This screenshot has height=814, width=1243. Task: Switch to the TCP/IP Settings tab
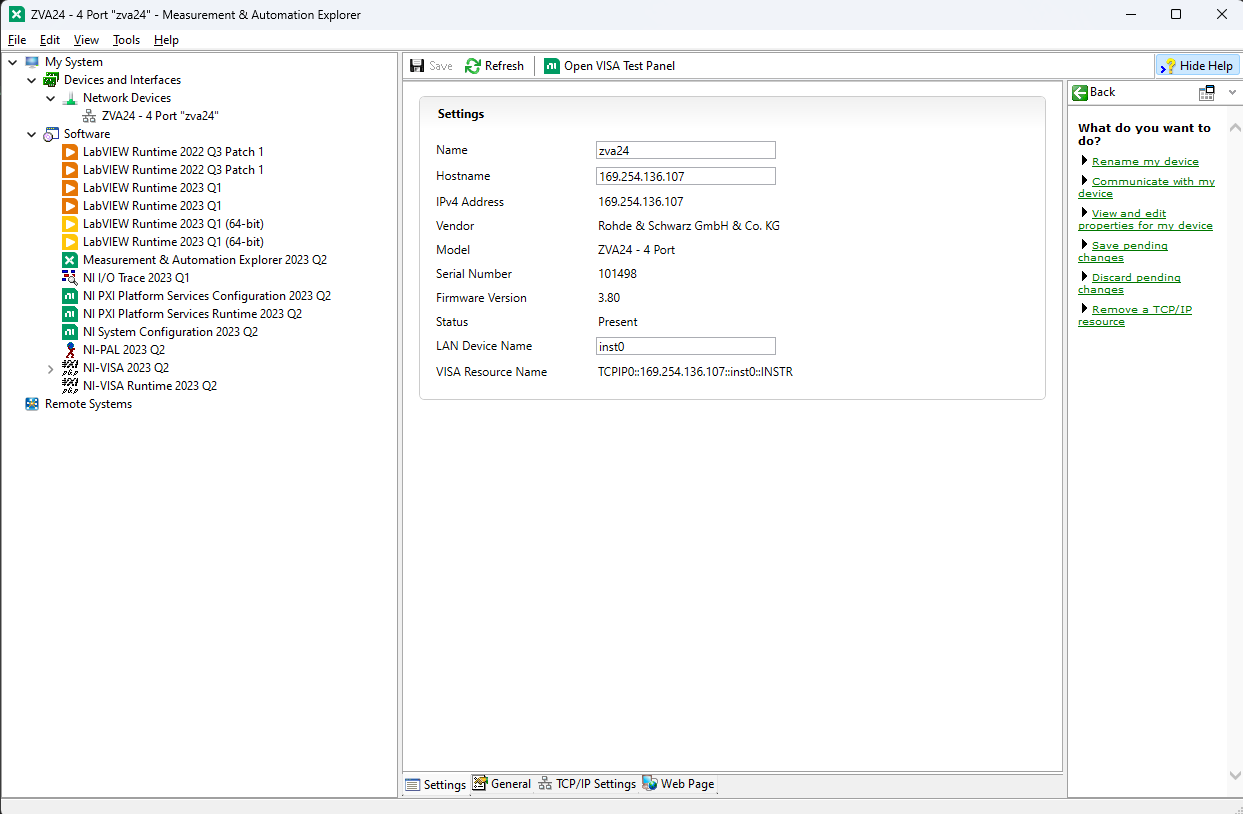tap(587, 784)
